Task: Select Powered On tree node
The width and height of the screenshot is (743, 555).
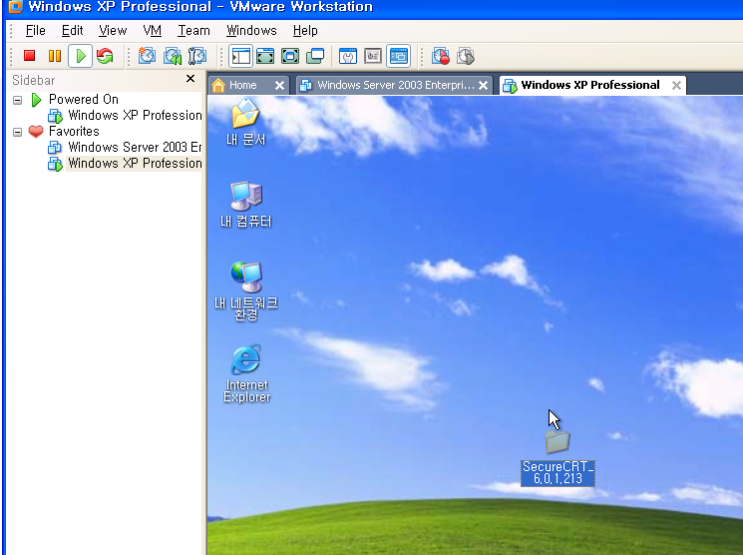Action: click(x=83, y=100)
